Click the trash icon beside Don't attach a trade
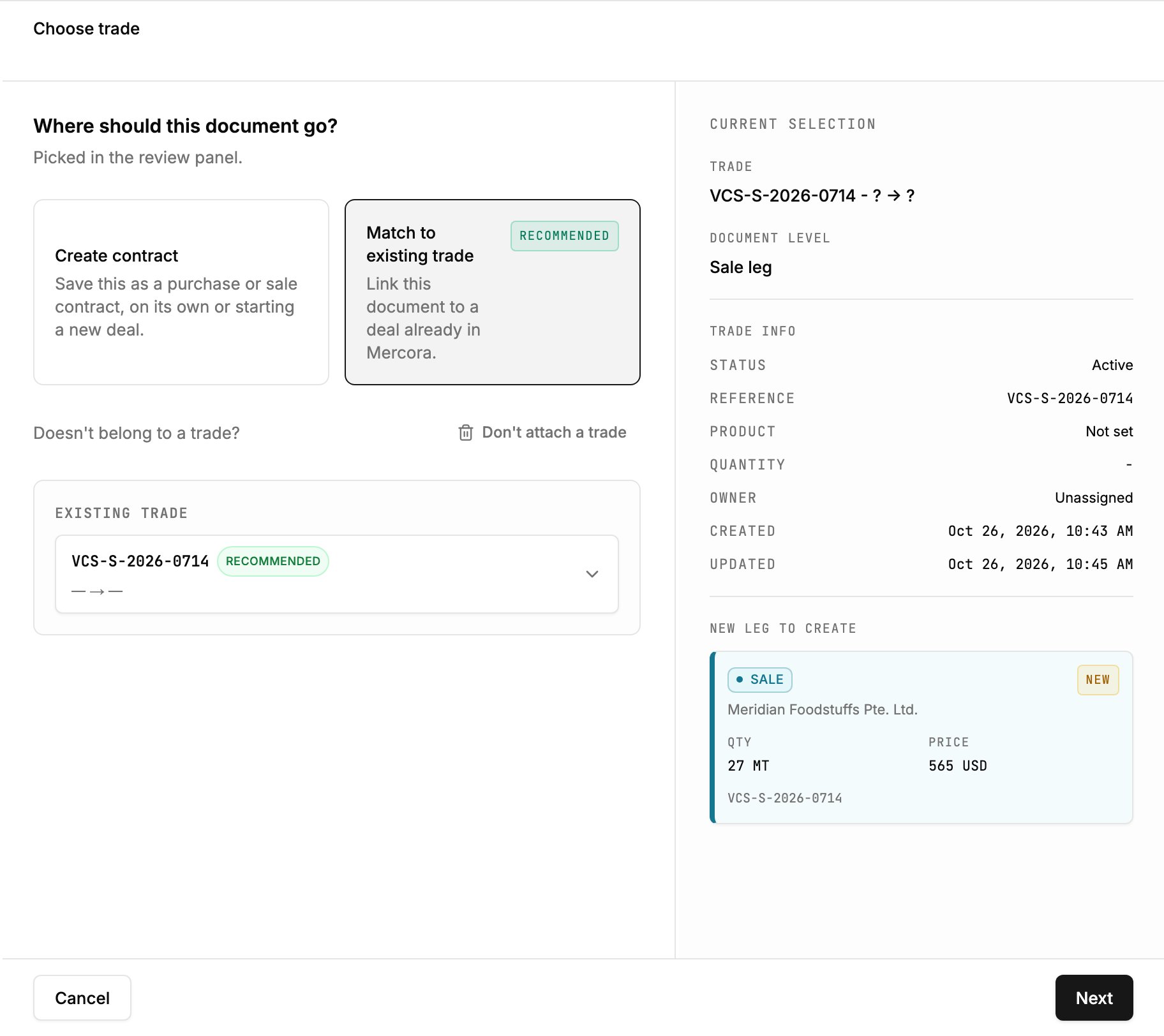The height and width of the screenshot is (1036, 1164). pos(465,433)
